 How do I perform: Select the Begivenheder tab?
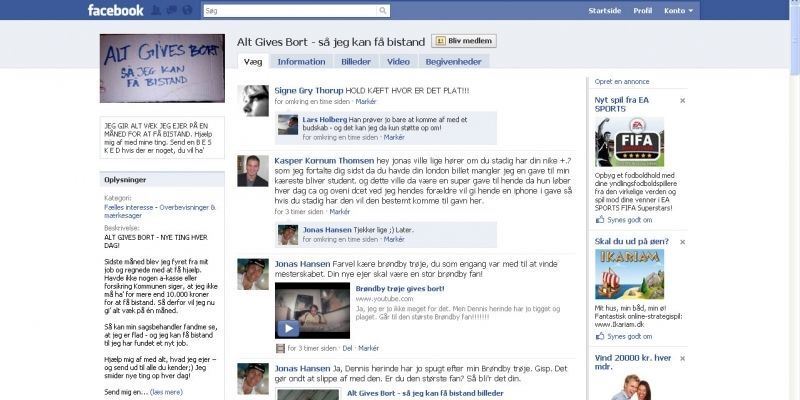(x=453, y=61)
